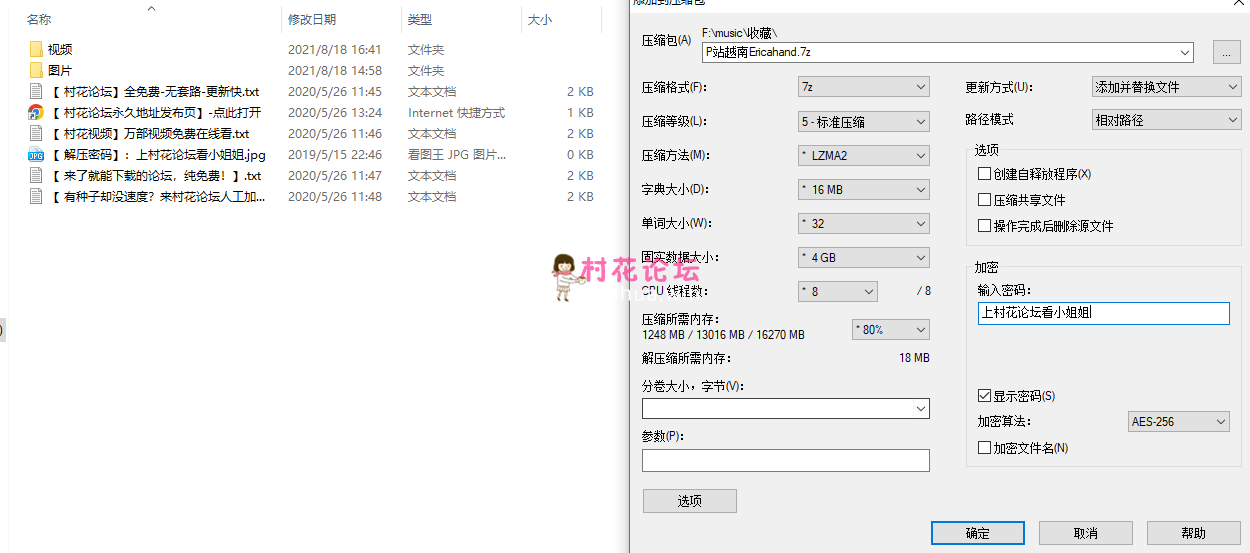
Task: Click the 0 KB size cell
Action: (580, 154)
